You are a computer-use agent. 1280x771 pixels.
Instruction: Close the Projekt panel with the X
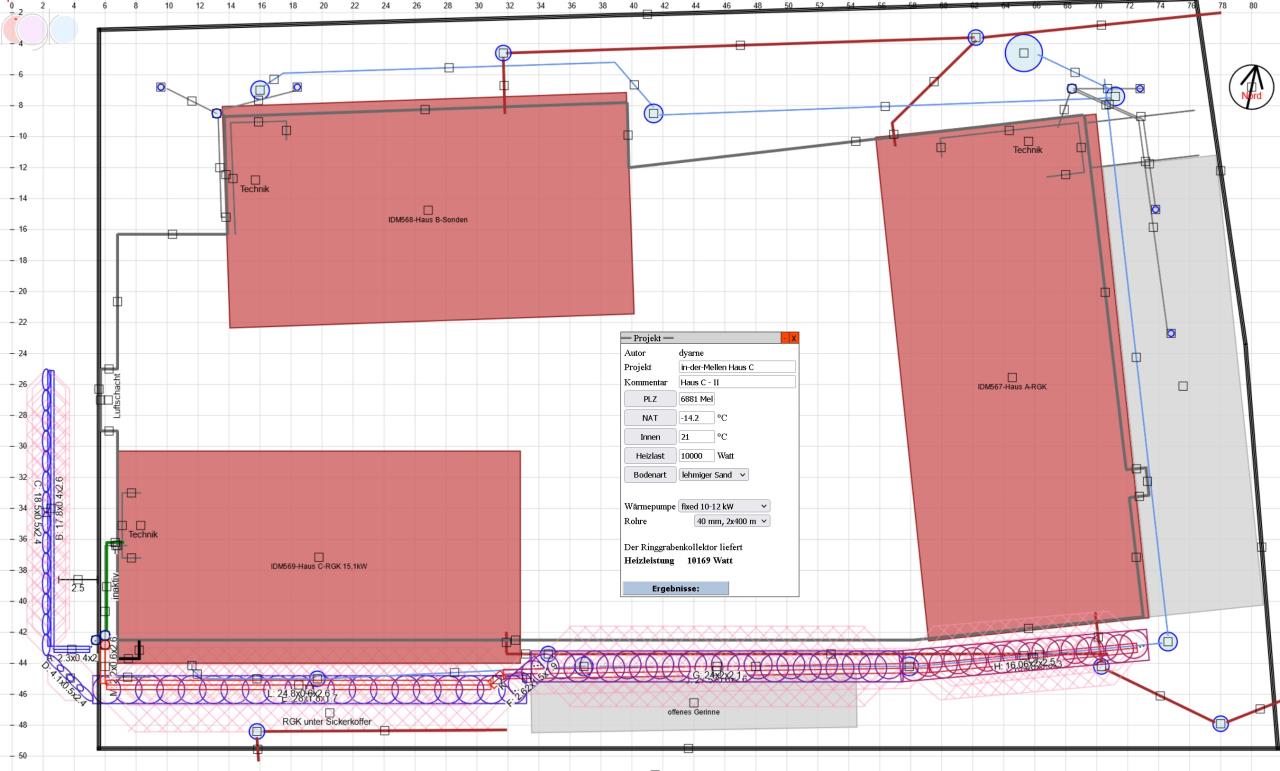[x=794, y=339]
